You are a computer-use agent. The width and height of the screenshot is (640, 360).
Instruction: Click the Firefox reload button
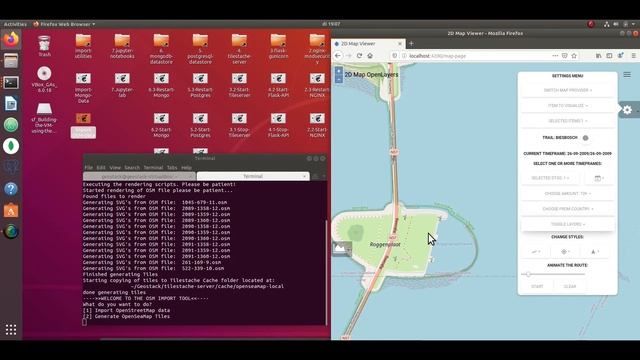(359, 56)
